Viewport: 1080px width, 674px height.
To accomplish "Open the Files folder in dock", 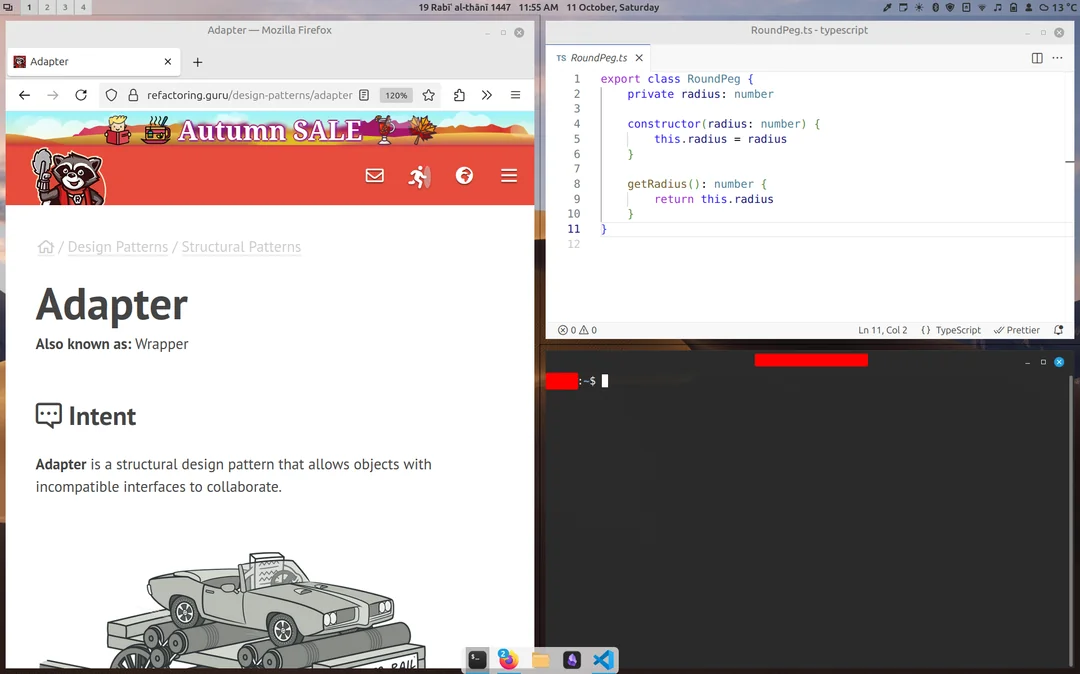I will 541,660.
